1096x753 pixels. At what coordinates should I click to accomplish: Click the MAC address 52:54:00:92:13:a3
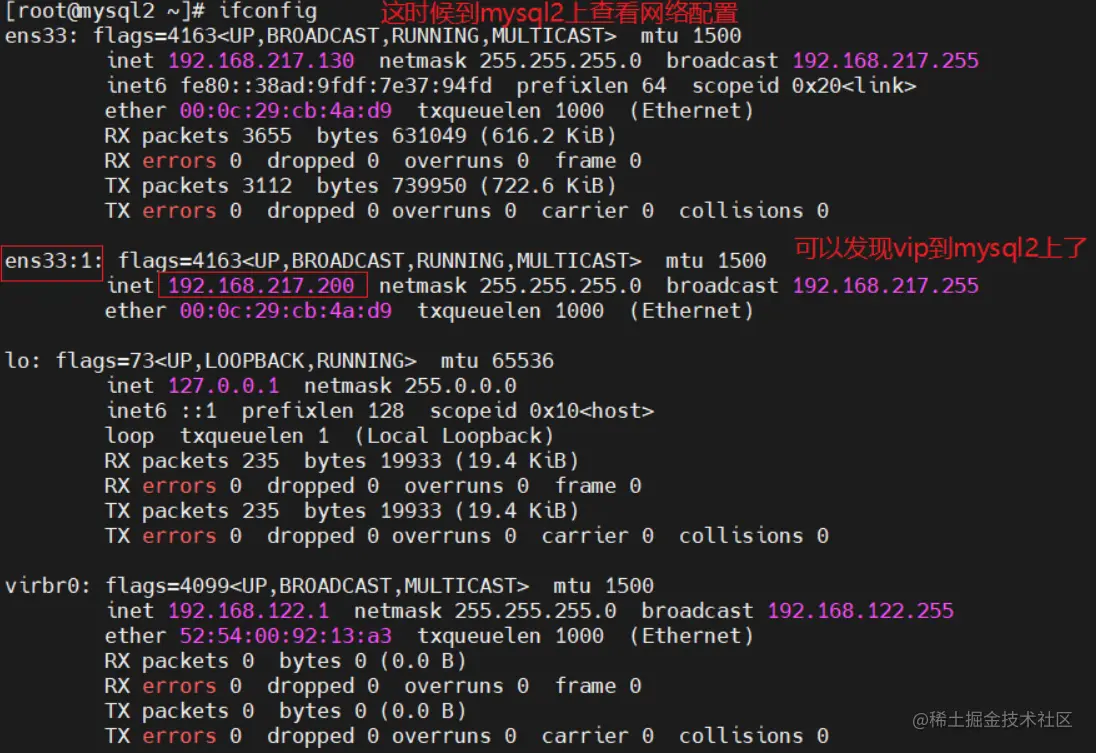click(x=286, y=636)
